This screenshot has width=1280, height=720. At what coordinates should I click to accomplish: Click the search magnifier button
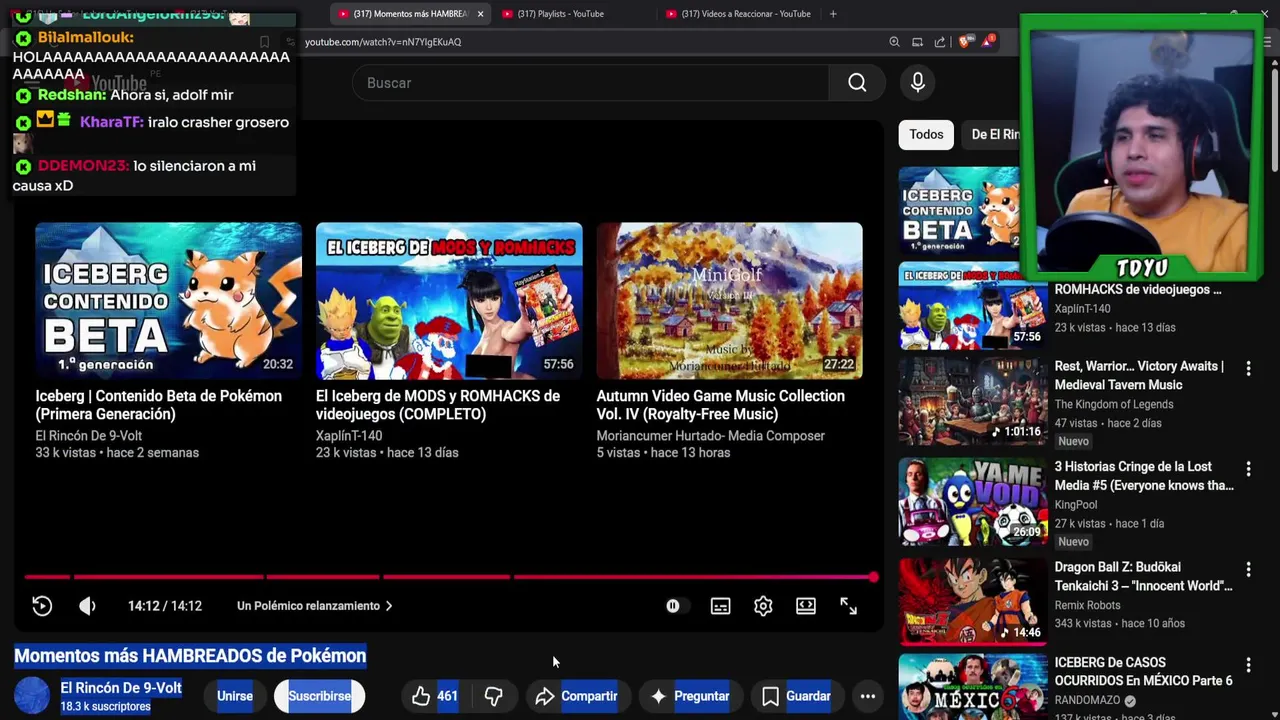pos(857,83)
